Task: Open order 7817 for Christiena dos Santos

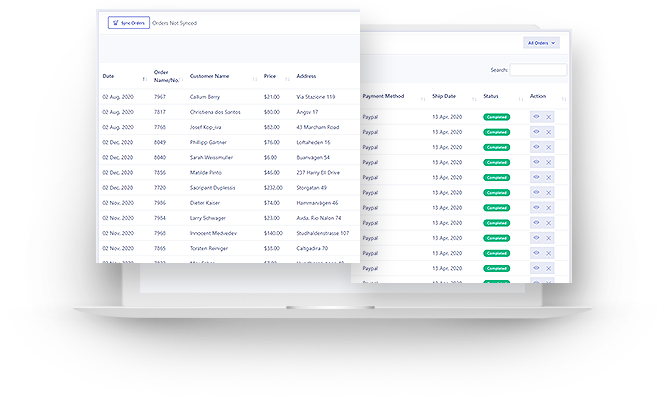Action: click(229, 112)
